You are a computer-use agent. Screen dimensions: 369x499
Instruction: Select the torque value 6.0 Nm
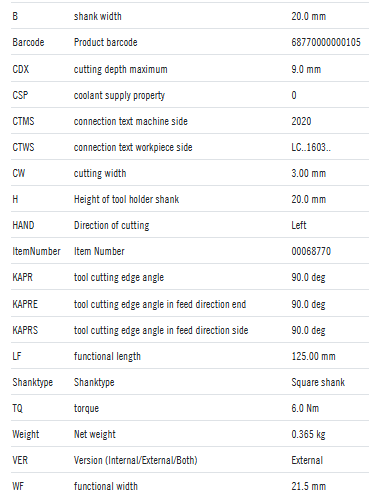305,408
